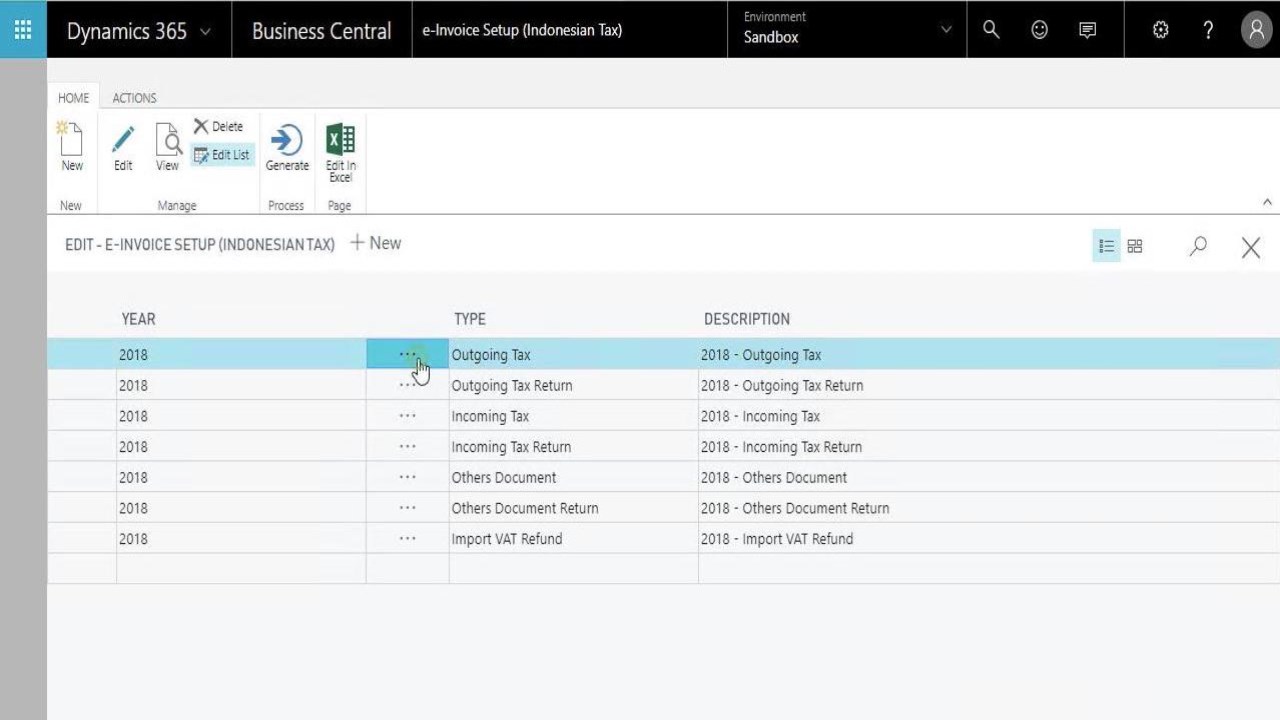1280x720 pixels.
Task: Run the Generate process
Action: coord(287,147)
